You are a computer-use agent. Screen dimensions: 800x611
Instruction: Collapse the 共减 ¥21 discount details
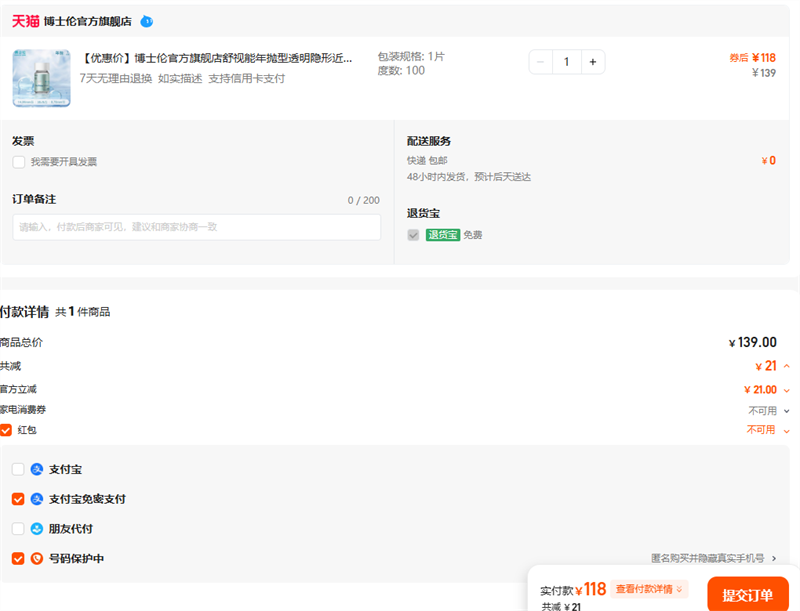pyautogui.click(x=786, y=366)
